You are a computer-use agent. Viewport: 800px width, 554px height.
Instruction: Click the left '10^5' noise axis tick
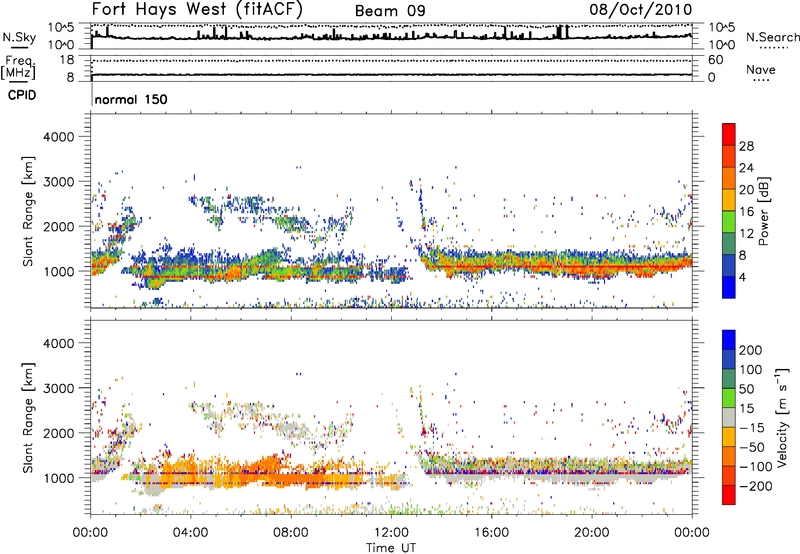tap(61, 27)
